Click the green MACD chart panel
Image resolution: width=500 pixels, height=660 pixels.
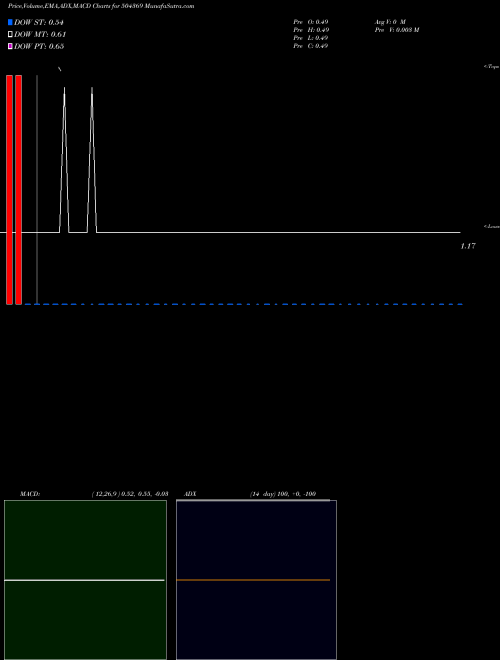point(85,580)
